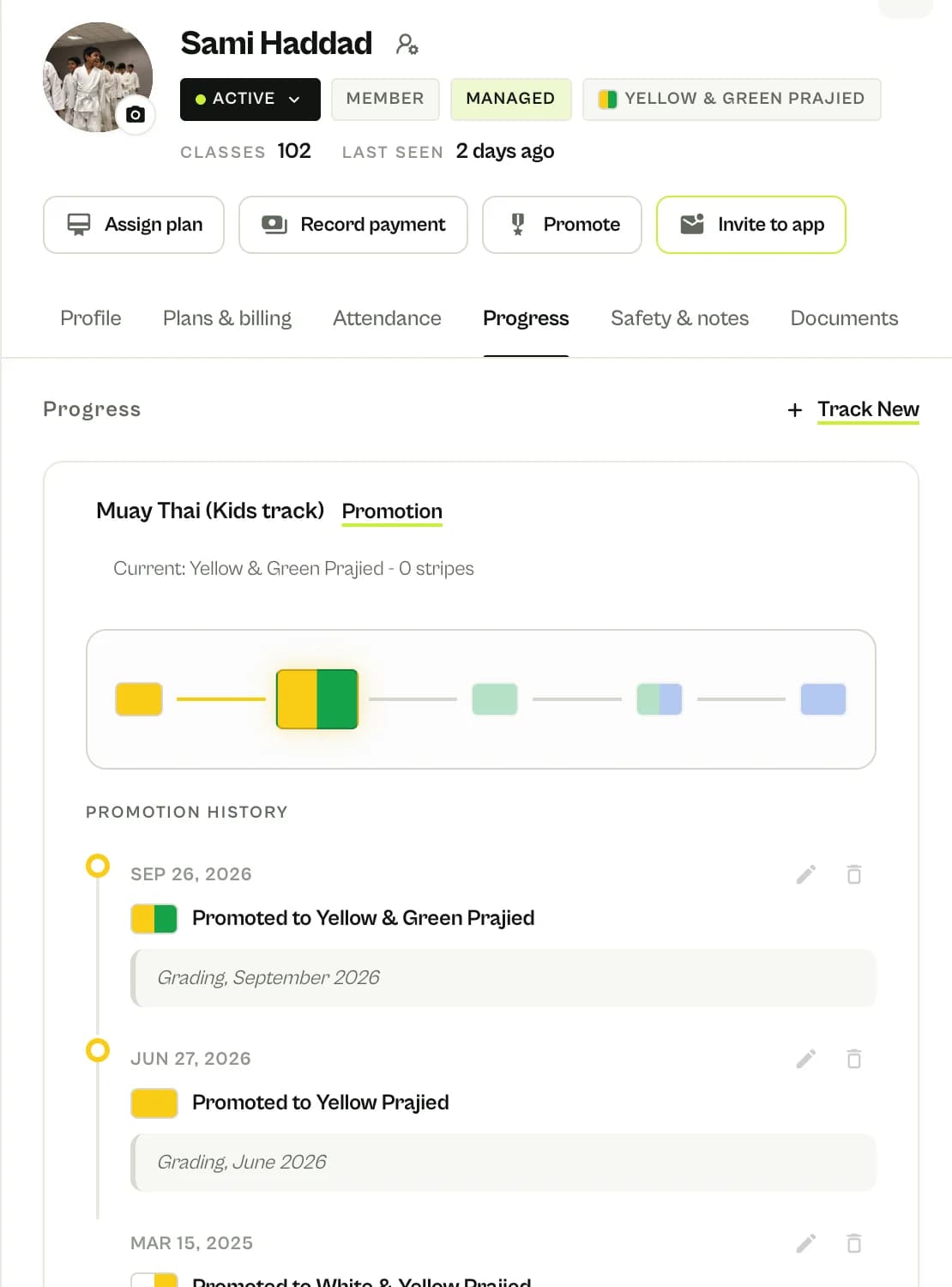952x1287 pixels.
Task: Click the Track New link
Action: point(868,409)
